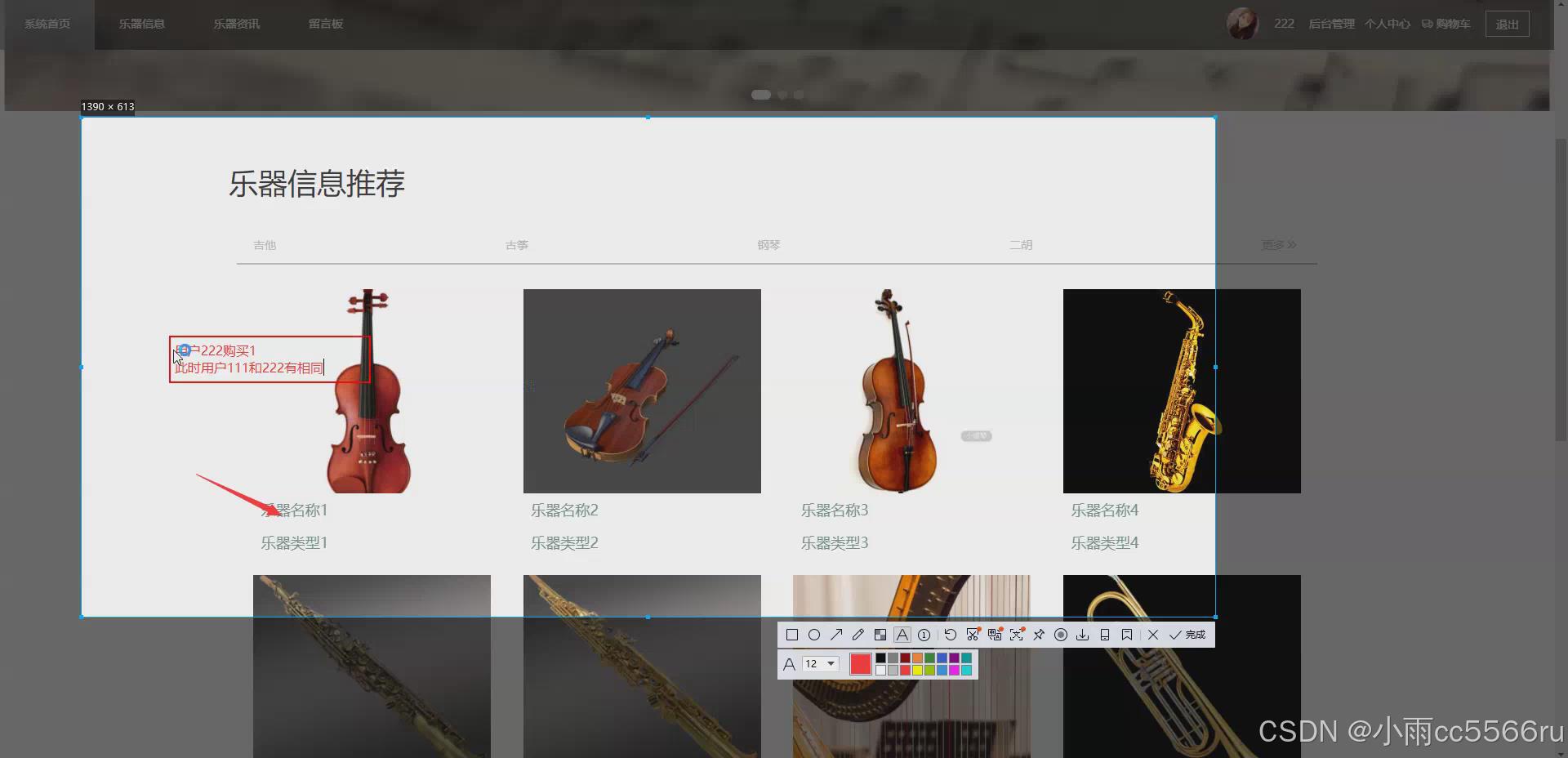Pin the screenshot to screen

pyautogui.click(x=1039, y=635)
